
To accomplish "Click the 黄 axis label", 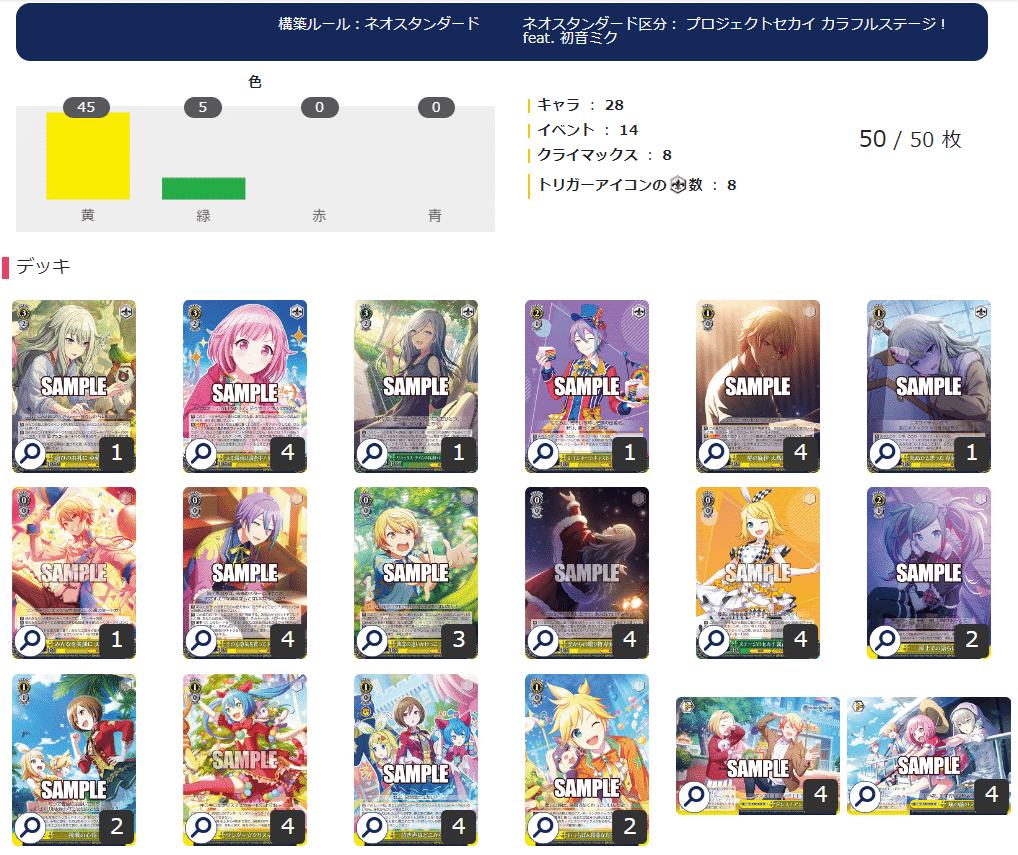I will click(x=88, y=215).
